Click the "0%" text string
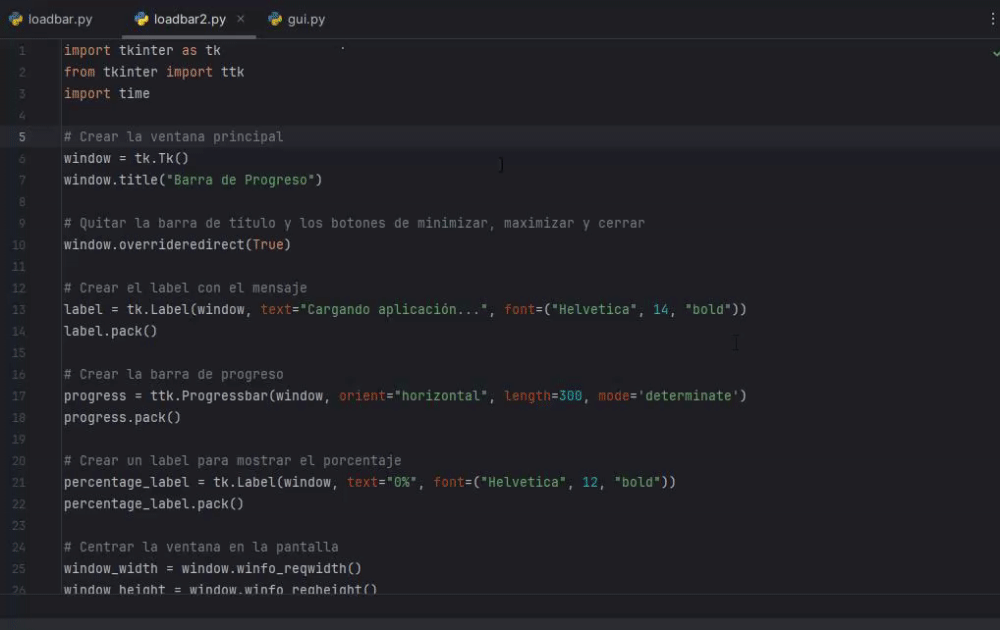Image resolution: width=1000 pixels, height=630 pixels. tap(402, 482)
